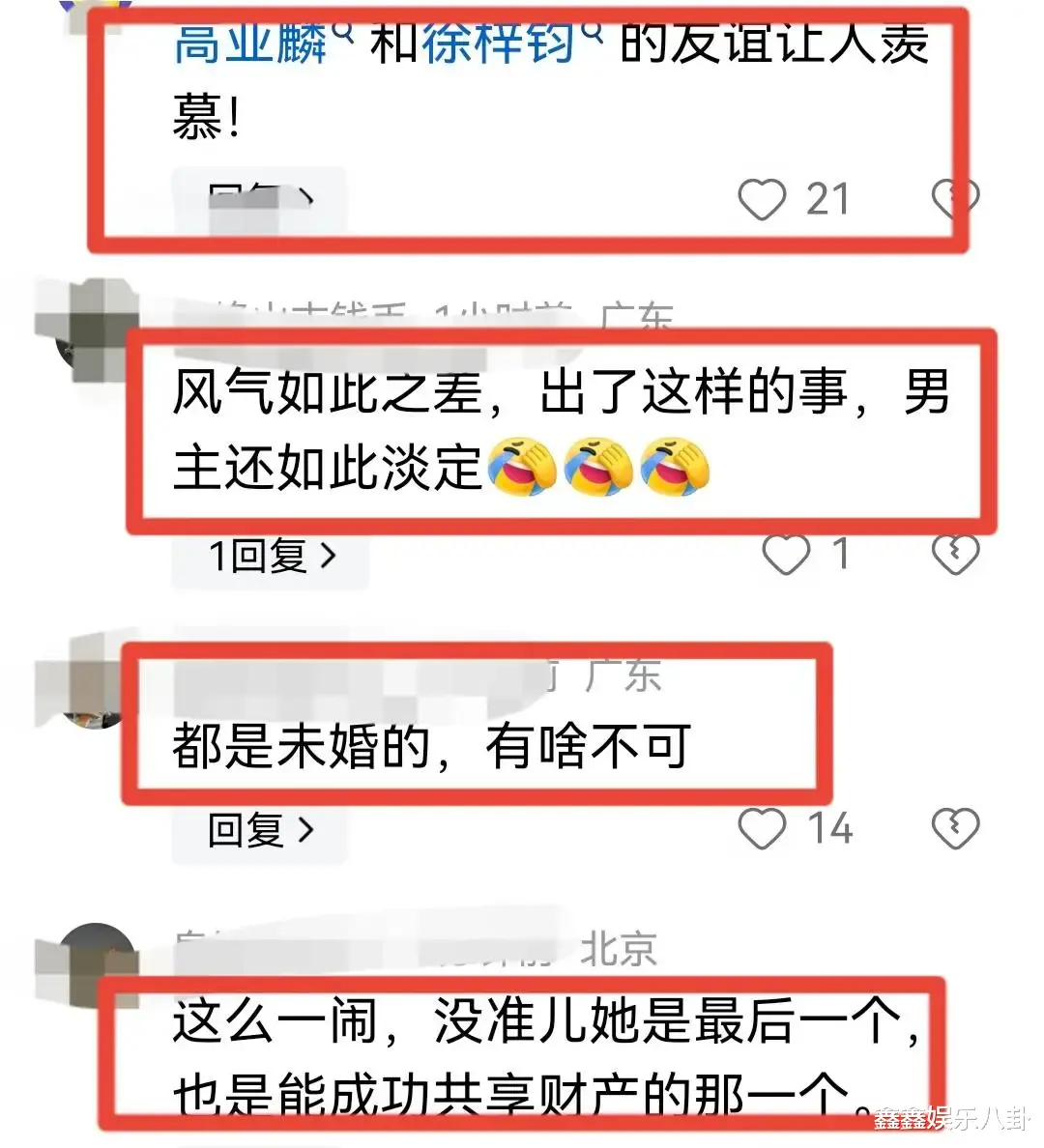Select the 风气如此之差 comment text
1044x1148 pixels.
click(562, 431)
